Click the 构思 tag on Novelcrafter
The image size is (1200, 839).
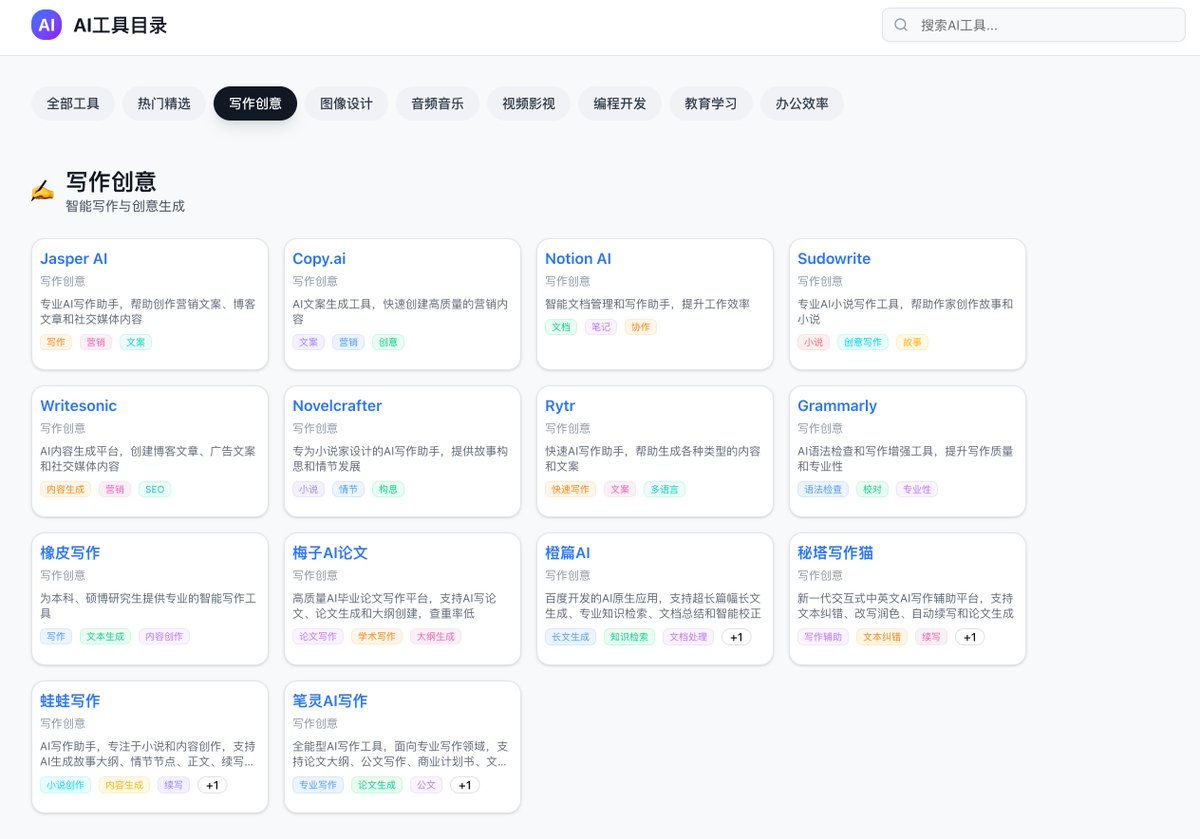click(x=388, y=490)
